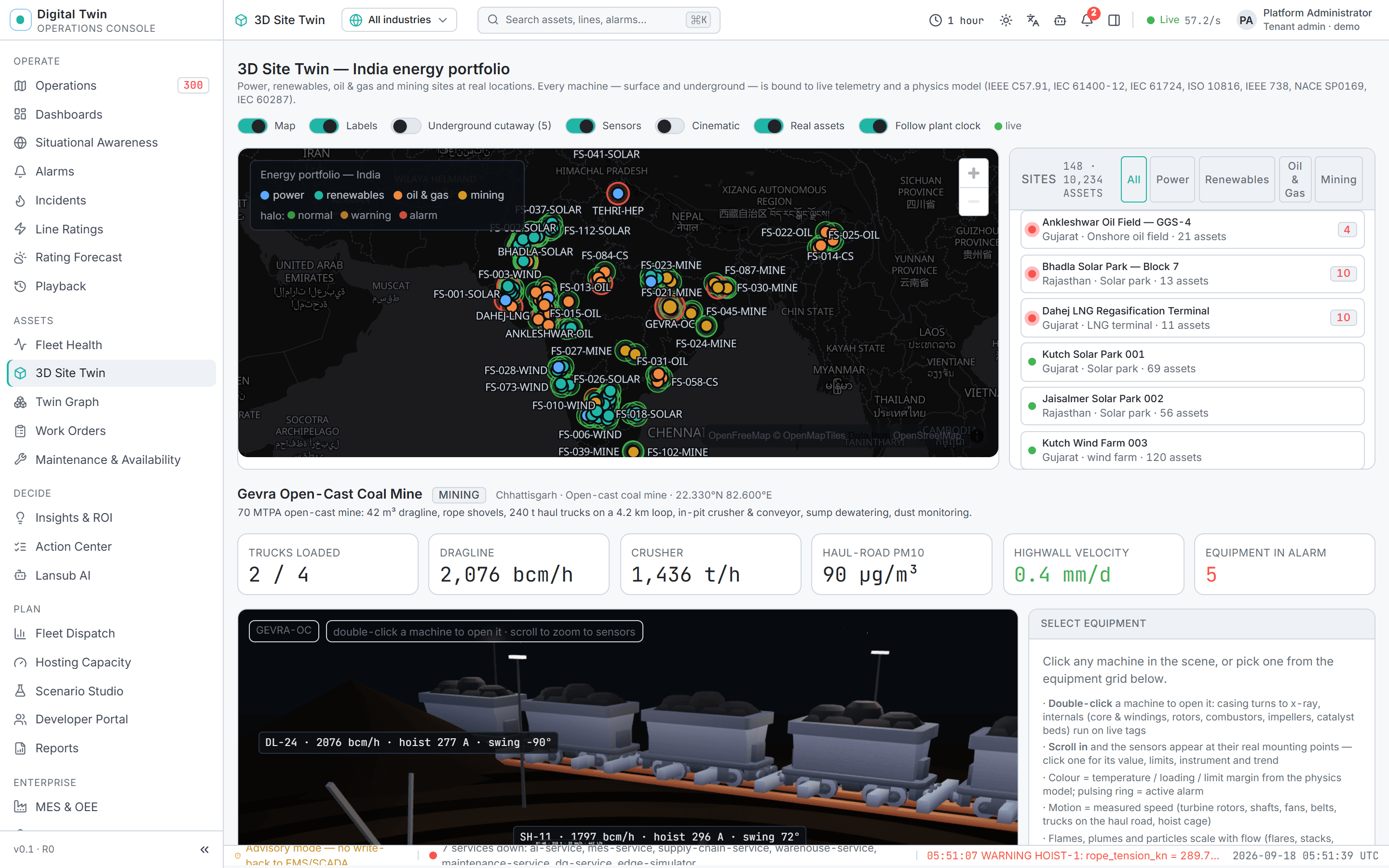
Task: Select the All sites tab
Action: point(1133,179)
